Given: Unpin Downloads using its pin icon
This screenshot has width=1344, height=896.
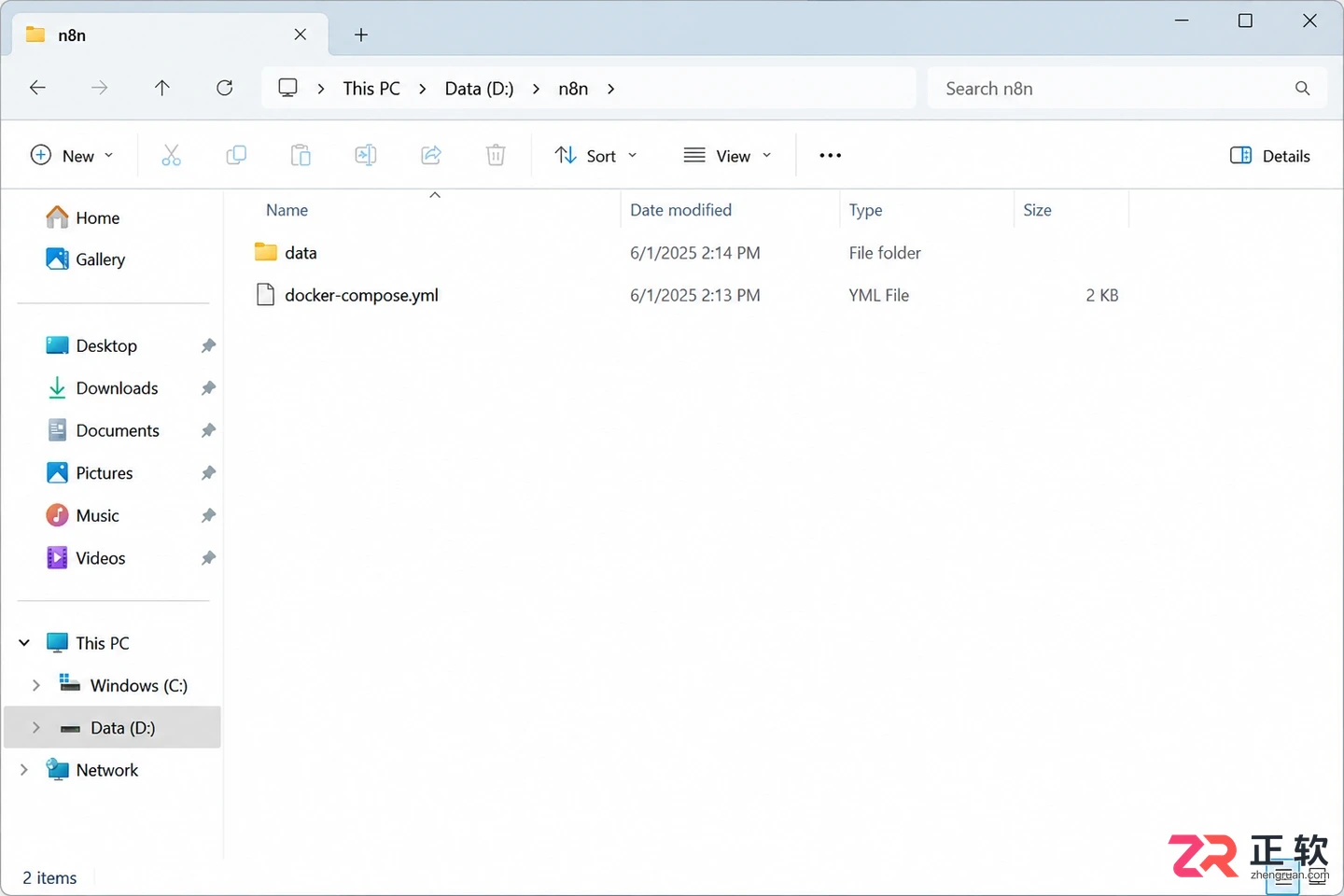Looking at the screenshot, I should (208, 388).
